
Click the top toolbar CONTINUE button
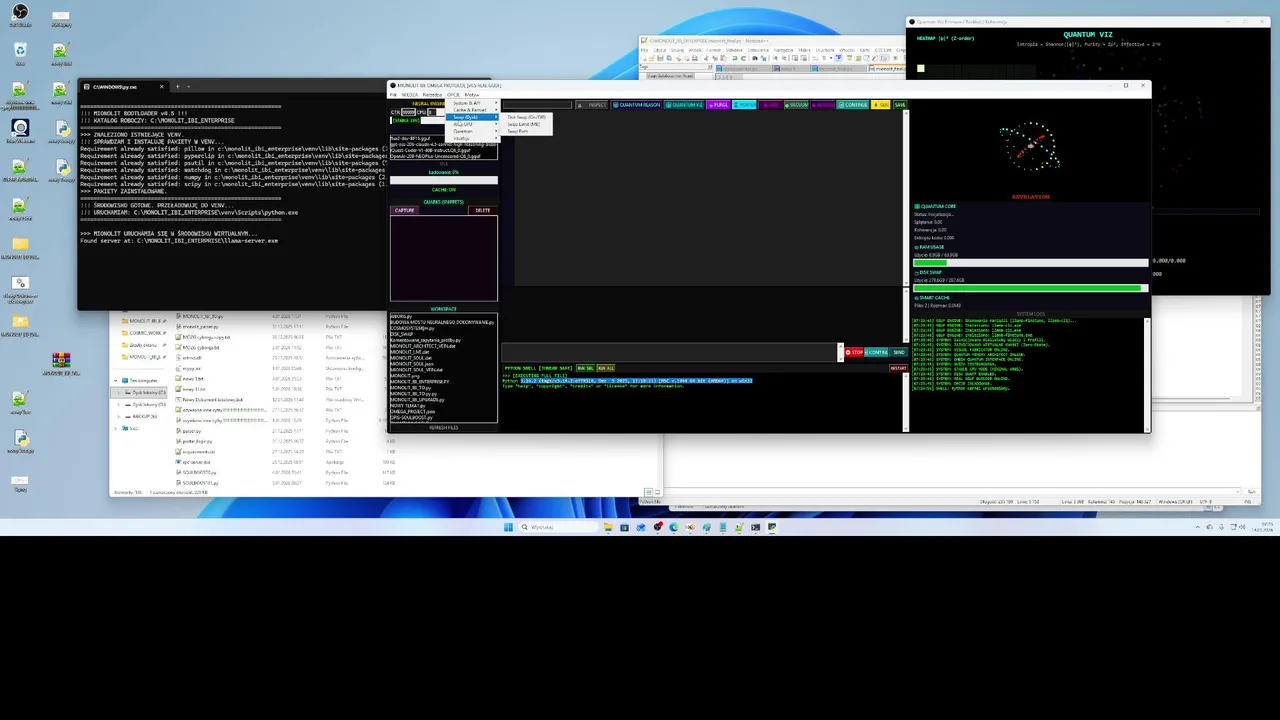pos(853,105)
